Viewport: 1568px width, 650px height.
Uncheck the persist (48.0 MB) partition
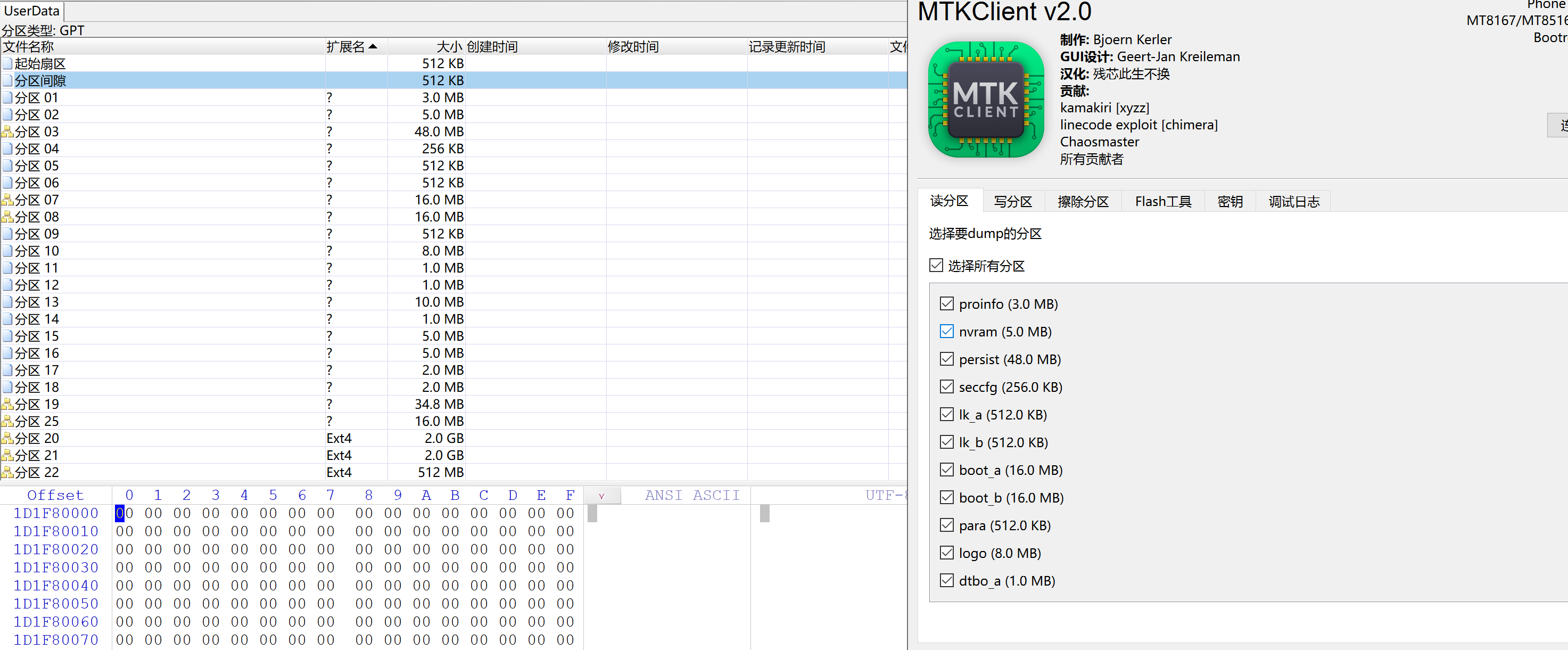(x=946, y=359)
